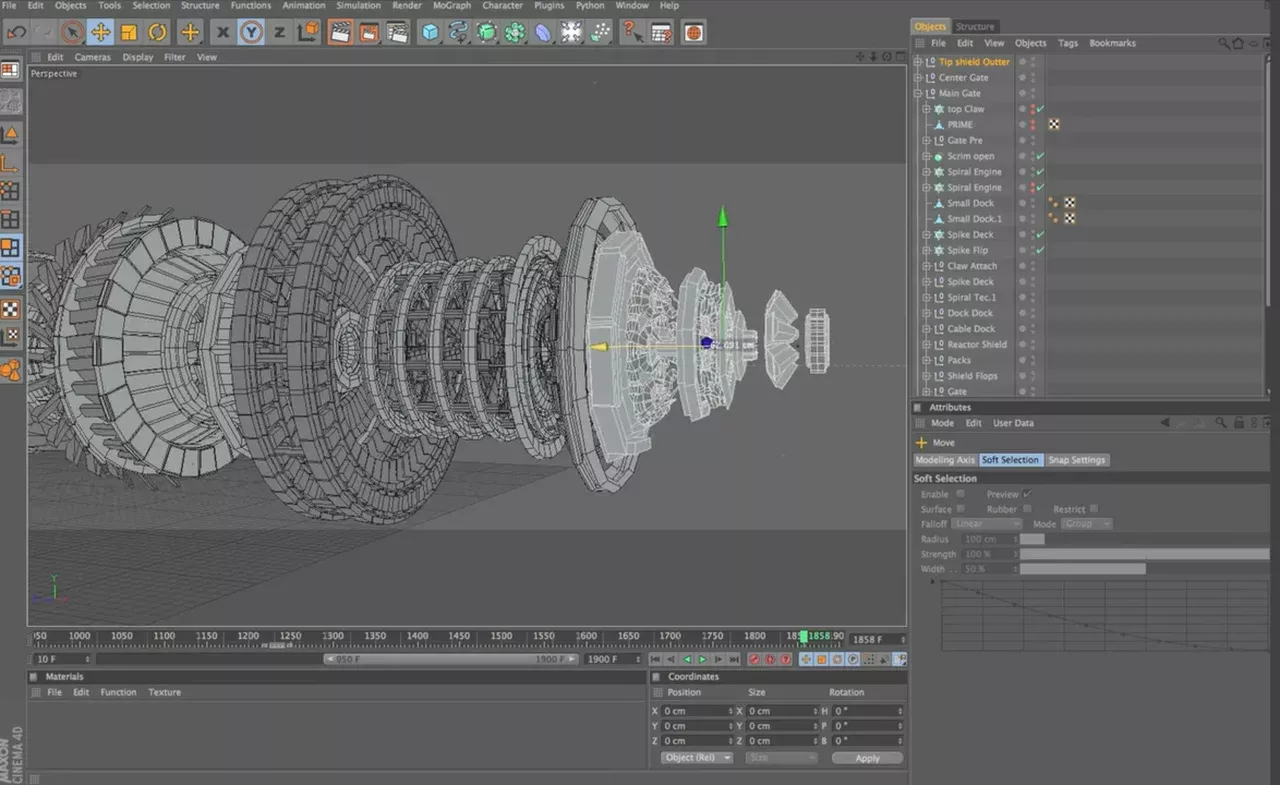The width and height of the screenshot is (1280, 785).
Task: Toggle visibility dots for Center Gate
Action: pyautogui.click(x=1033, y=78)
